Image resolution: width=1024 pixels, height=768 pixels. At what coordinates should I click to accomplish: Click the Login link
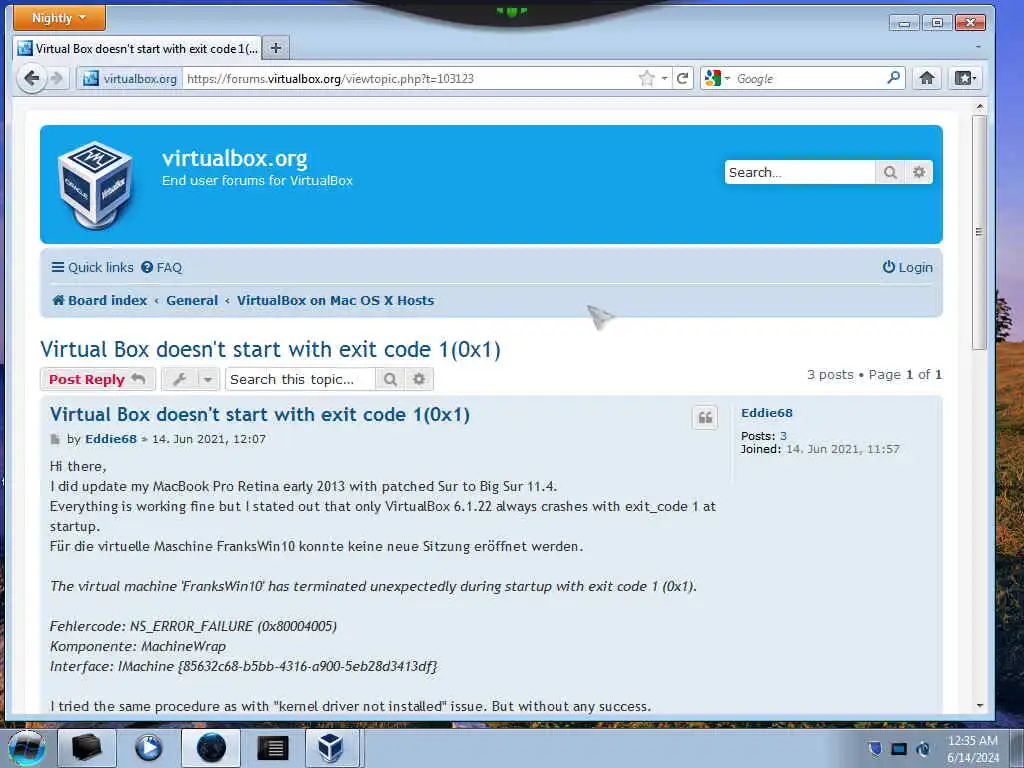tap(907, 267)
